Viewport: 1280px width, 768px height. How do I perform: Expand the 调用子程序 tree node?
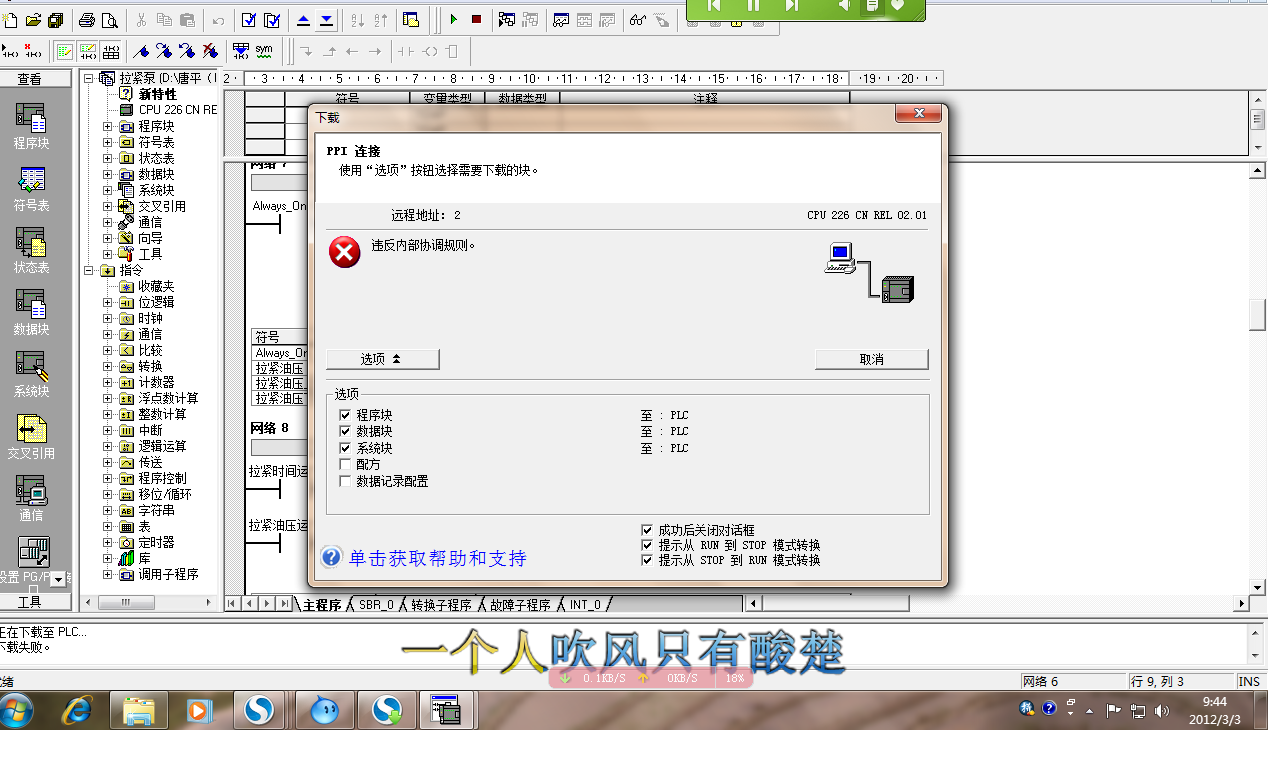(108, 574)
